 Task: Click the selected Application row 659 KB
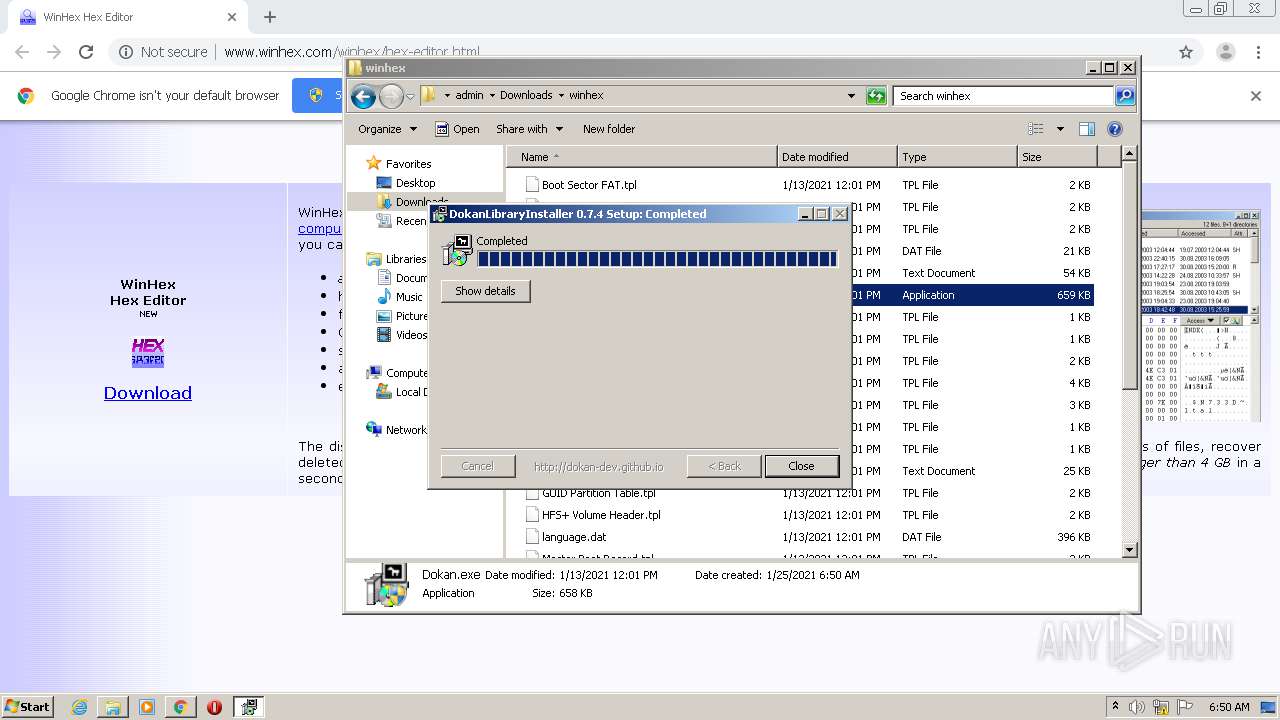[x=972, y=295]
